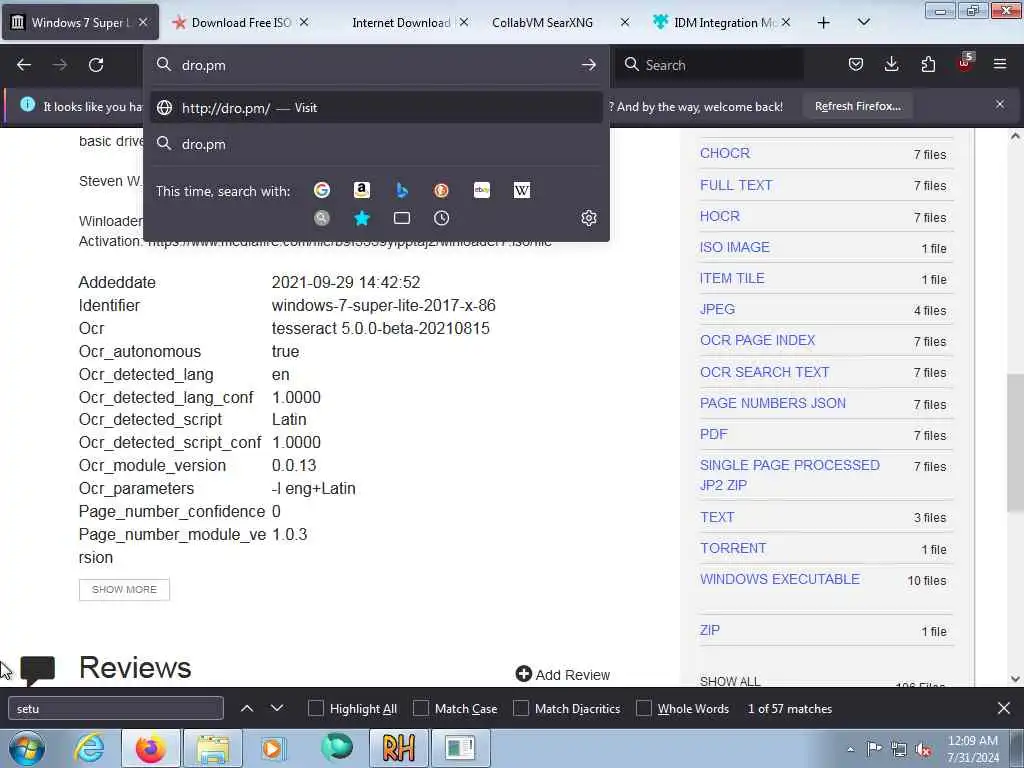This screenshot has width=1024, height=768.
Task: Open the FULL TEXT download link
Action: tap(736, 185)
